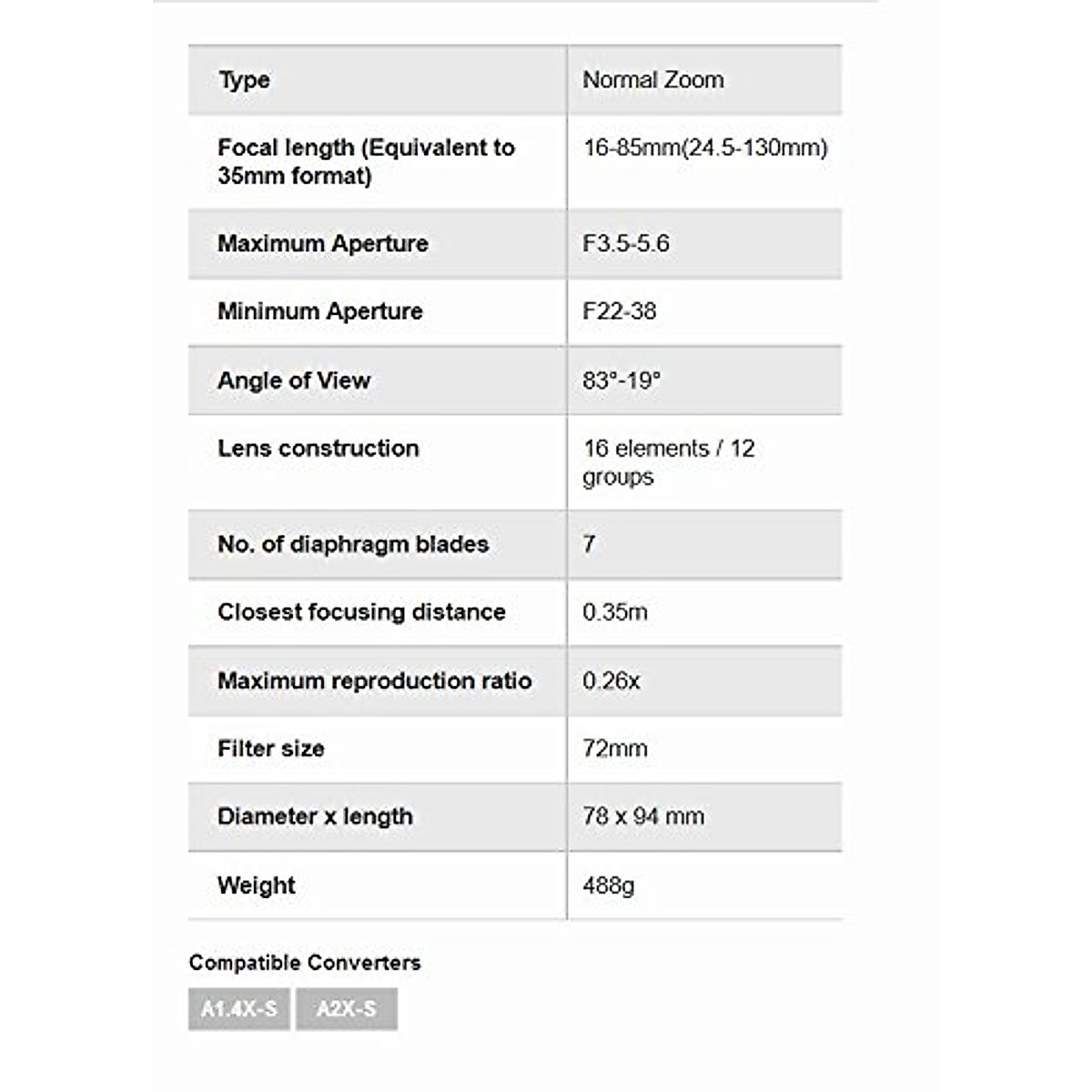This screenshot has height=1092, width=1092.
Task: Select the 16 elements / 12 groups value
Action: click(668, 462)
